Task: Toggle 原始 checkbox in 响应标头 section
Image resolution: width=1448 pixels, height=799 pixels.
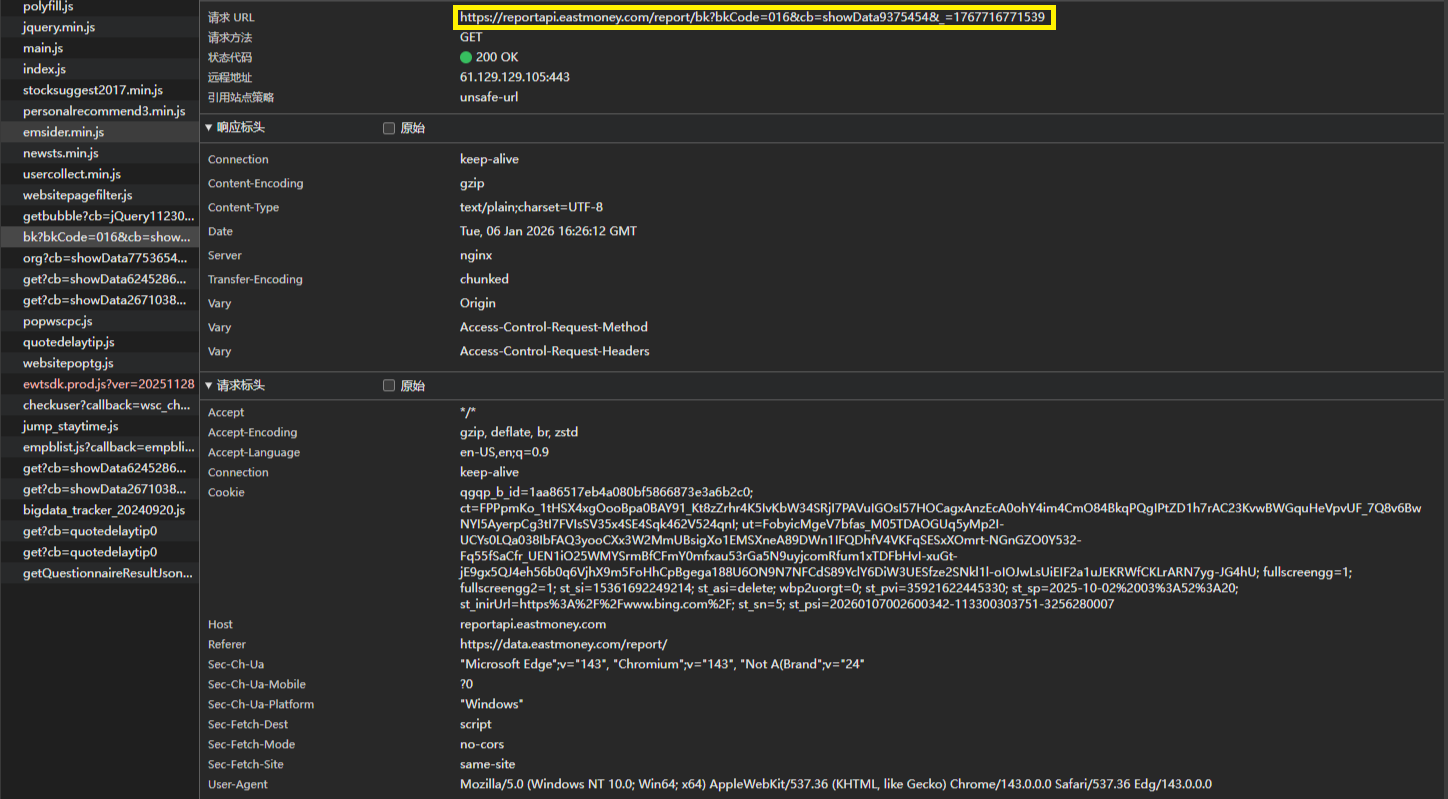Action: click(389, 128)
